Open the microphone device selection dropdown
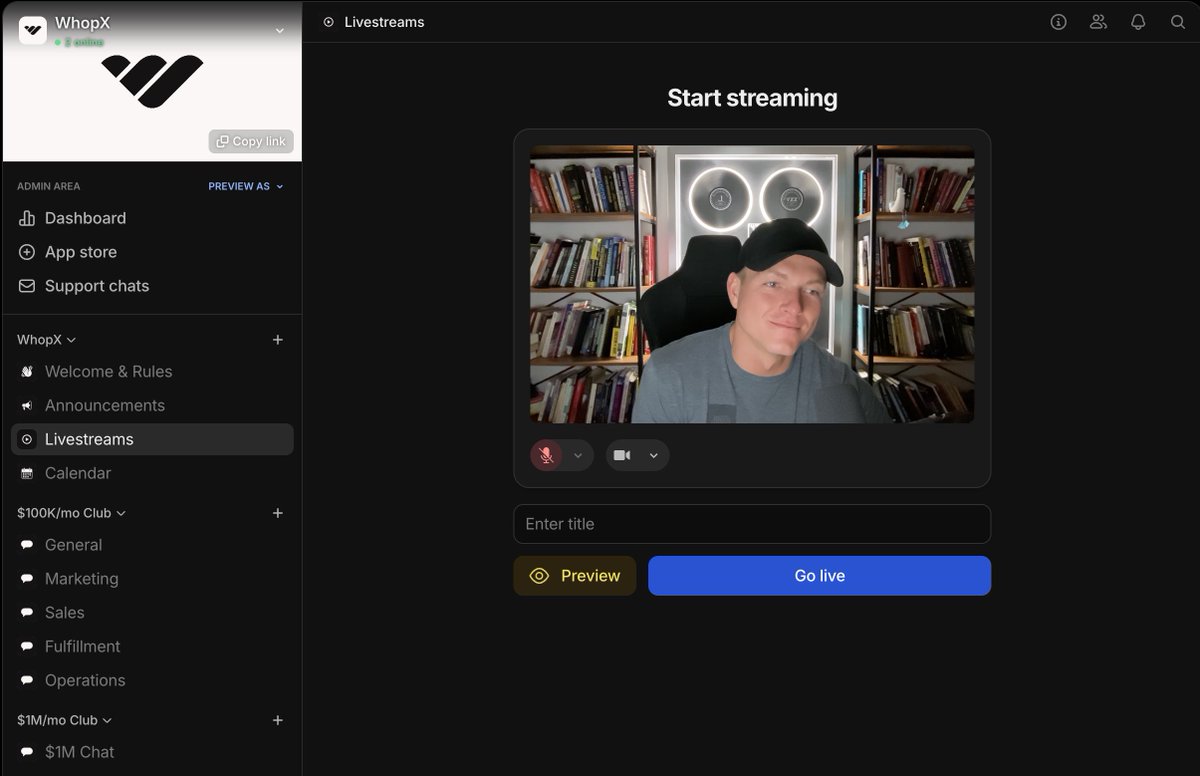Screen dimensions: 1200x776 [x=578, y=455]
